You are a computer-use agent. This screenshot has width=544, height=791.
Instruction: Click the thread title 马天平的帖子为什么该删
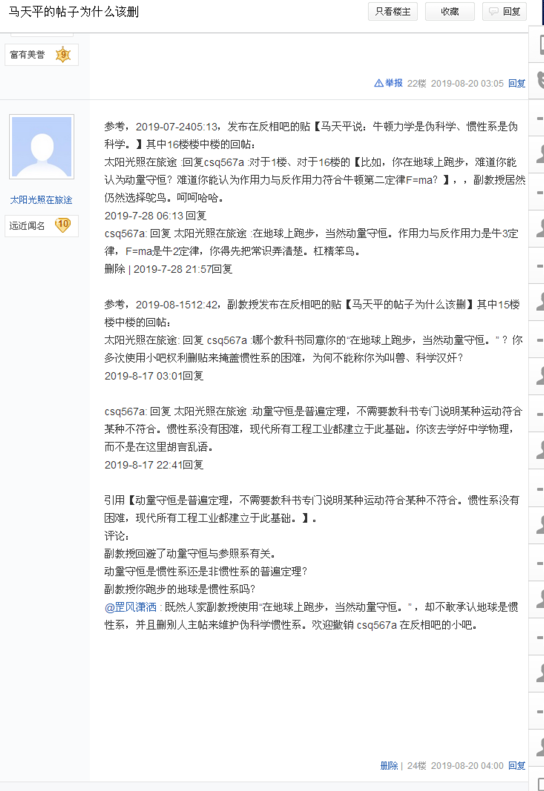tap(74, 12)
